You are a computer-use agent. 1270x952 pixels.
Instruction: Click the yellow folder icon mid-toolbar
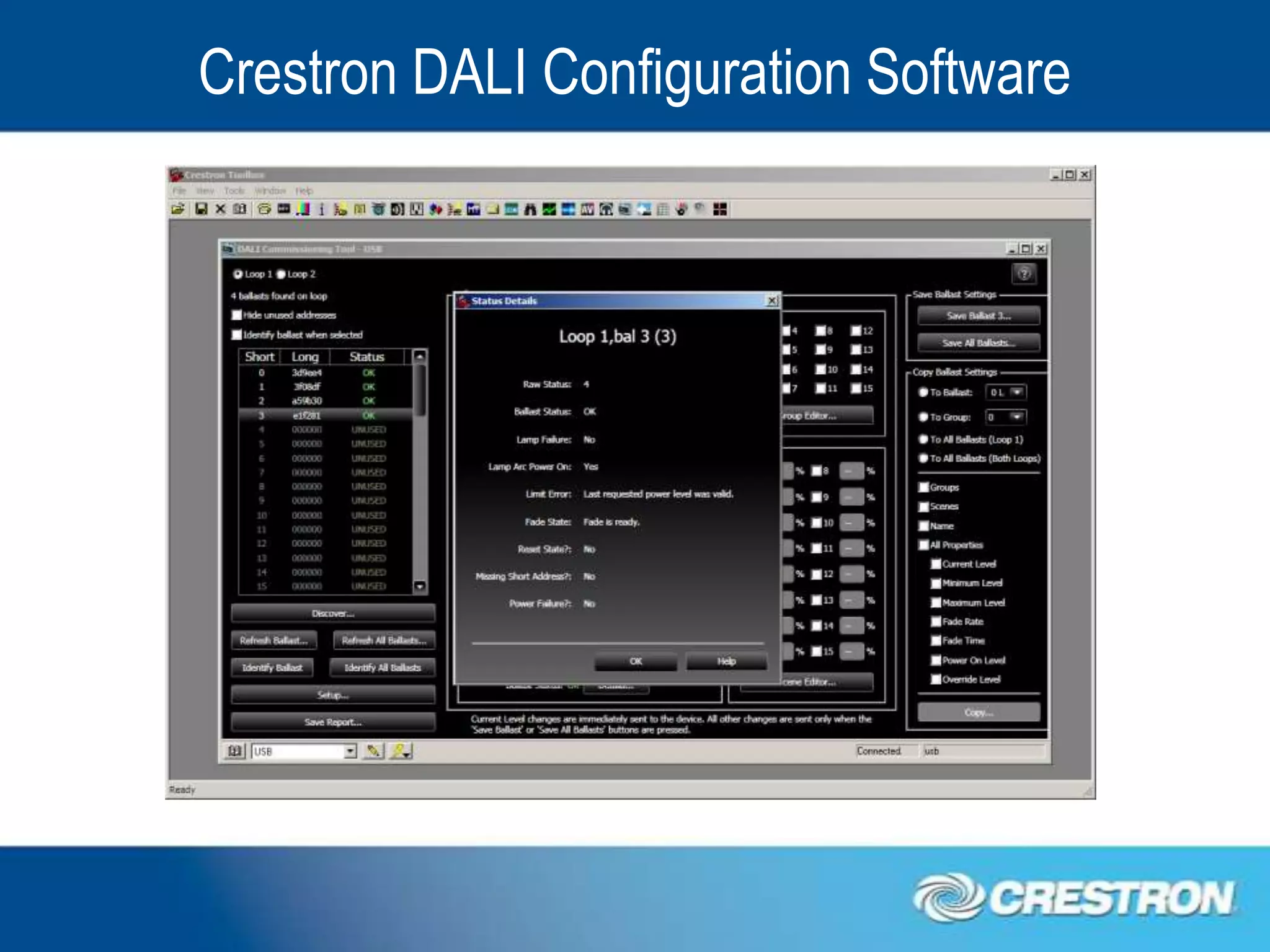point(493,209)
